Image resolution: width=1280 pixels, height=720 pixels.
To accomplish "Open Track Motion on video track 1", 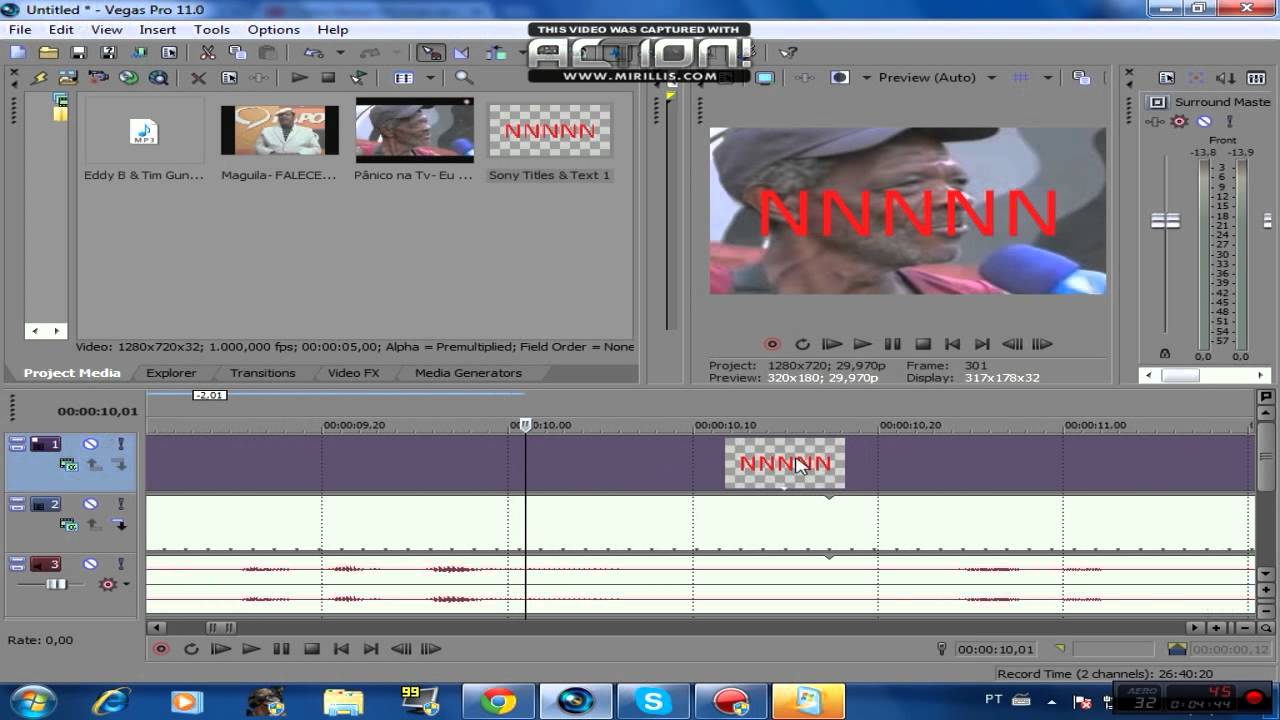I will [x=68, y=465].
